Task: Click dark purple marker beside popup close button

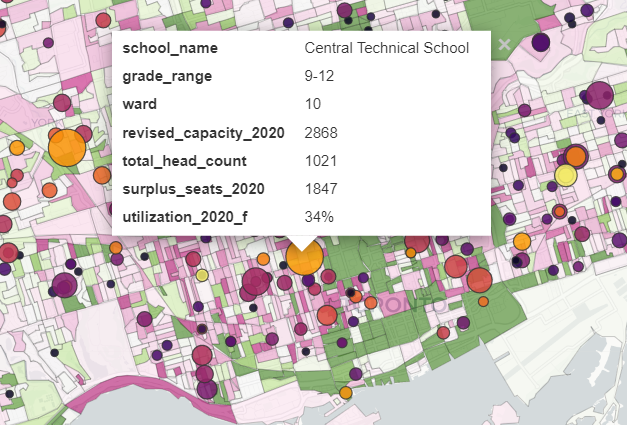Action: [x=540, y=43]
